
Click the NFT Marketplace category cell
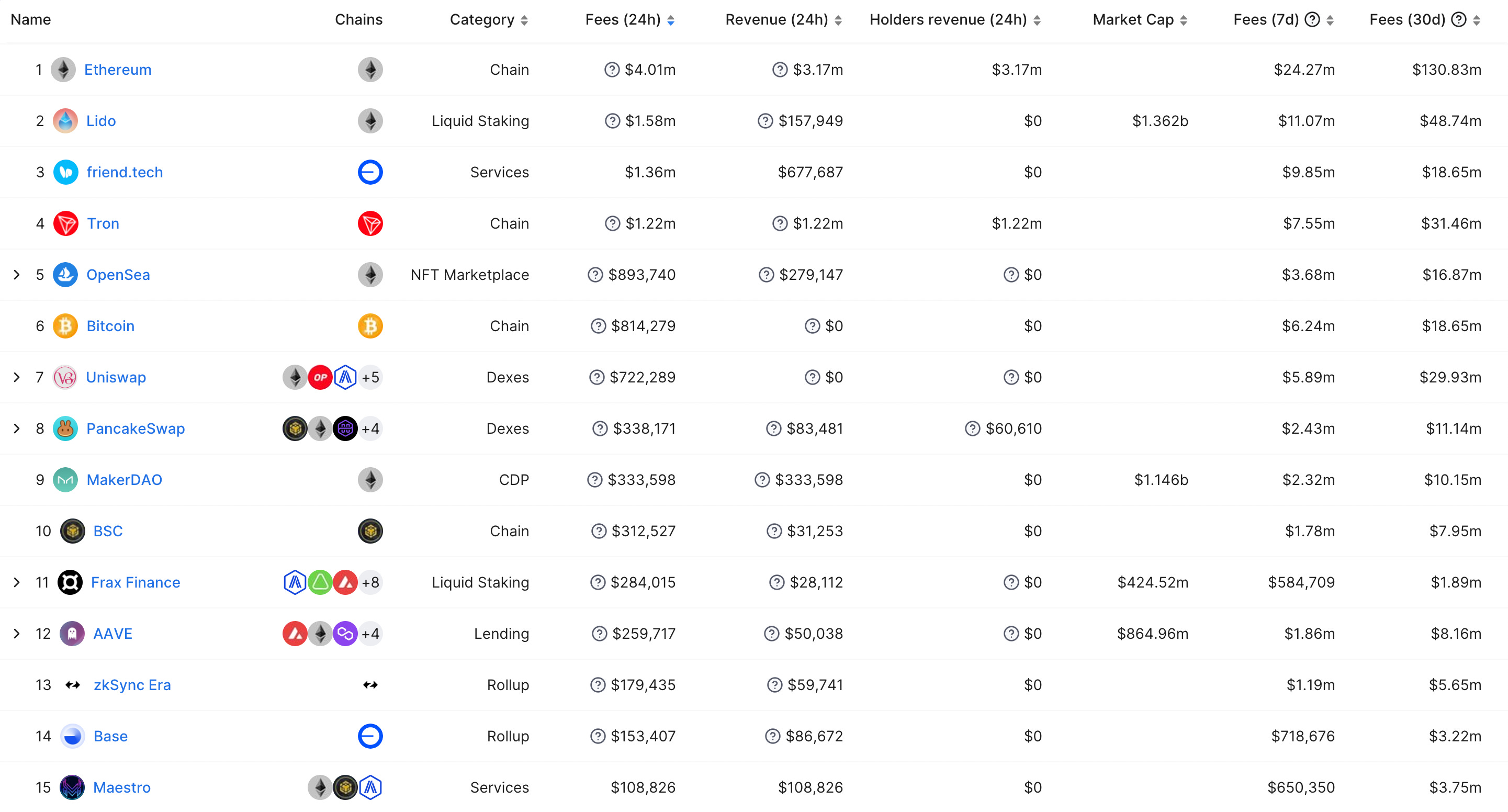(470, 275)
